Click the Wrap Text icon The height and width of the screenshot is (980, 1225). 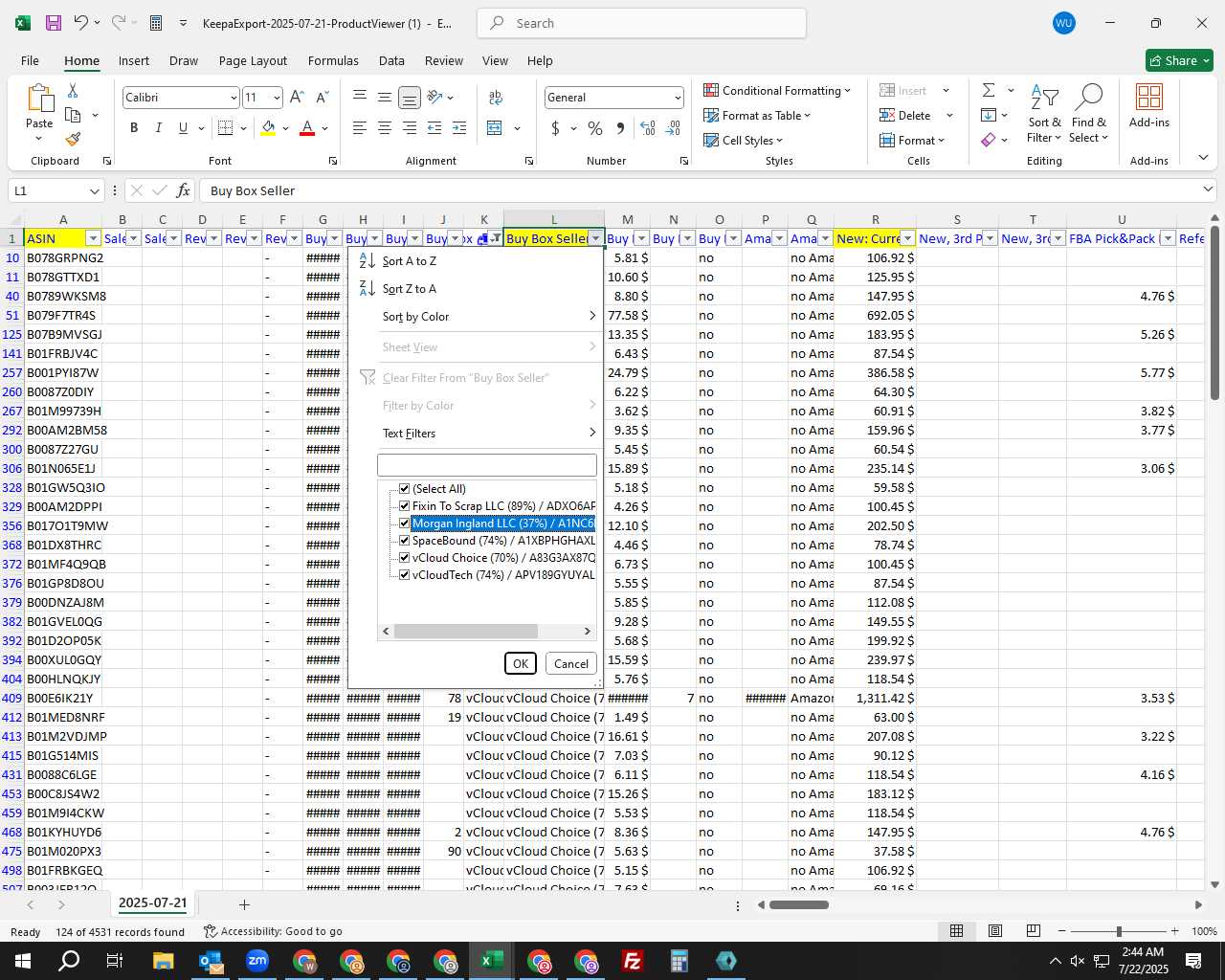point(496,97)
